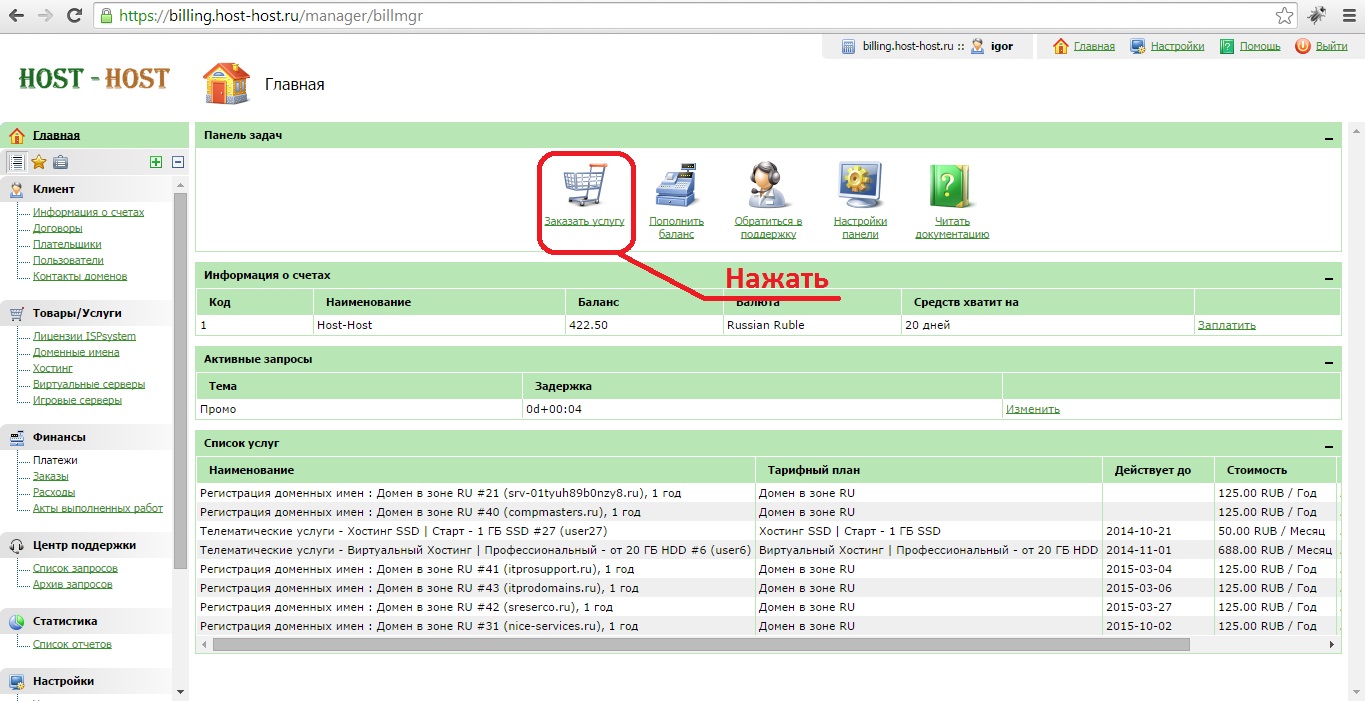
Task: Click the favorites star icon in sidebar
Action: click(39, 162)
